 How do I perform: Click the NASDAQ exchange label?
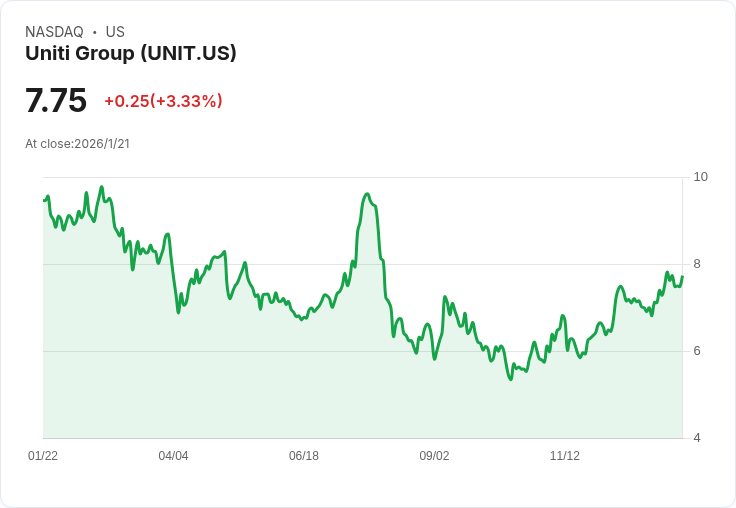[x=54, y=32]
